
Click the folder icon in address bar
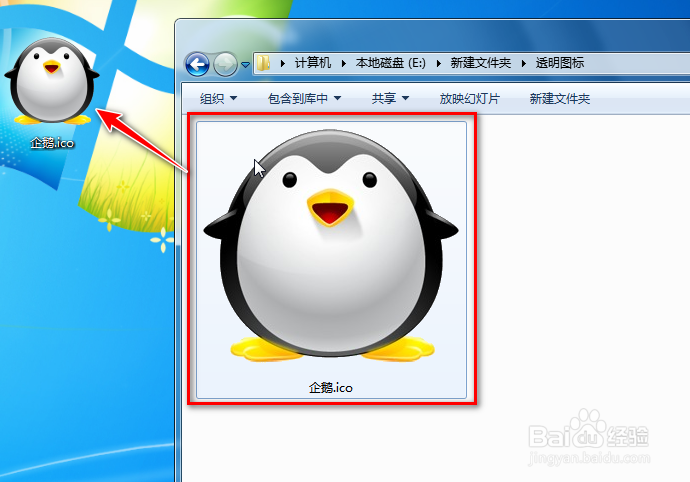pyautogui.click(x=264, y=63)
